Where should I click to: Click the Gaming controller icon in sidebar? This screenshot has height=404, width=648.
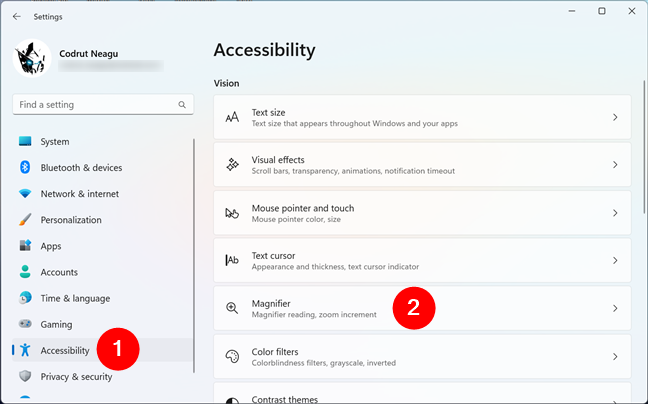(25, 324)
